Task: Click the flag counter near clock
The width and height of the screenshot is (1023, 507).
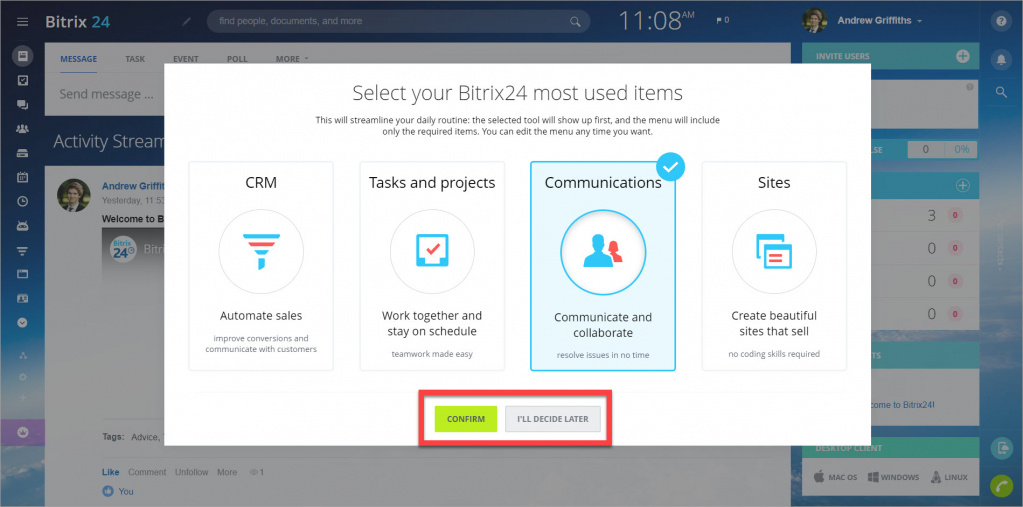Action: pyautogui.click(x=722, y=20)
